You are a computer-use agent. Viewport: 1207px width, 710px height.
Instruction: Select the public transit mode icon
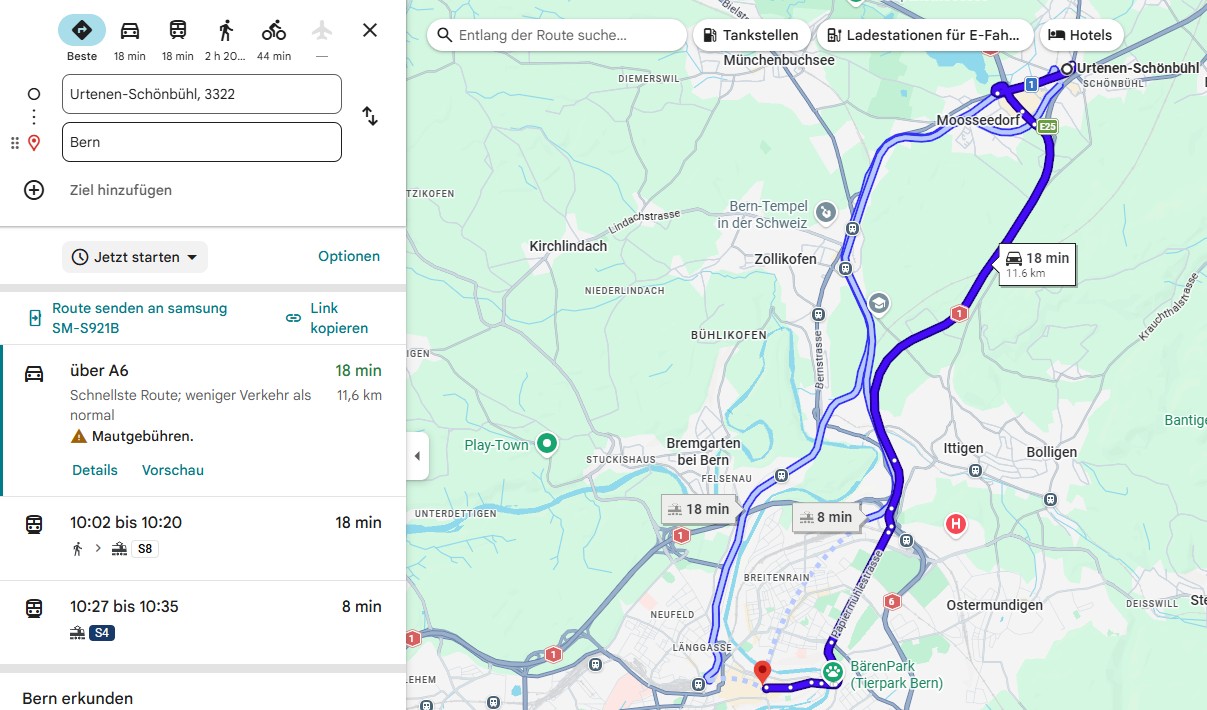coord(178,31)
